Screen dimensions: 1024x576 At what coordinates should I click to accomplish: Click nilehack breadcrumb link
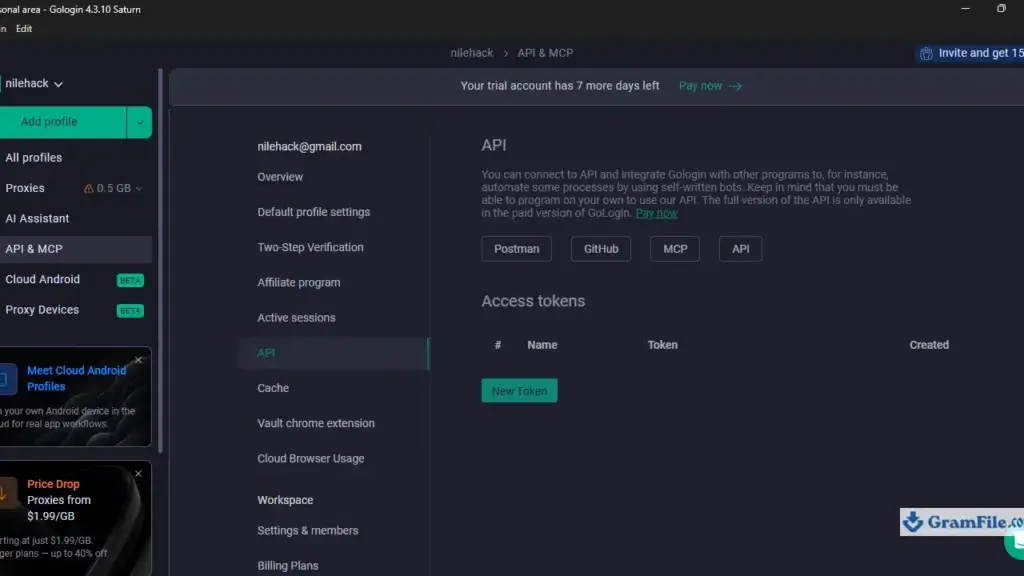pos(472,54)
